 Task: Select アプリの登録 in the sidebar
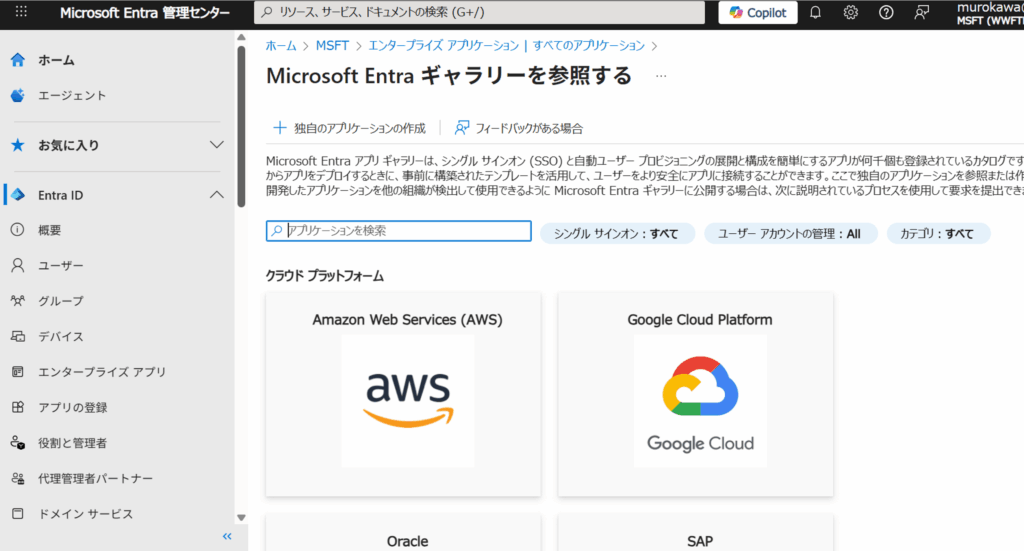click(72, 407)
